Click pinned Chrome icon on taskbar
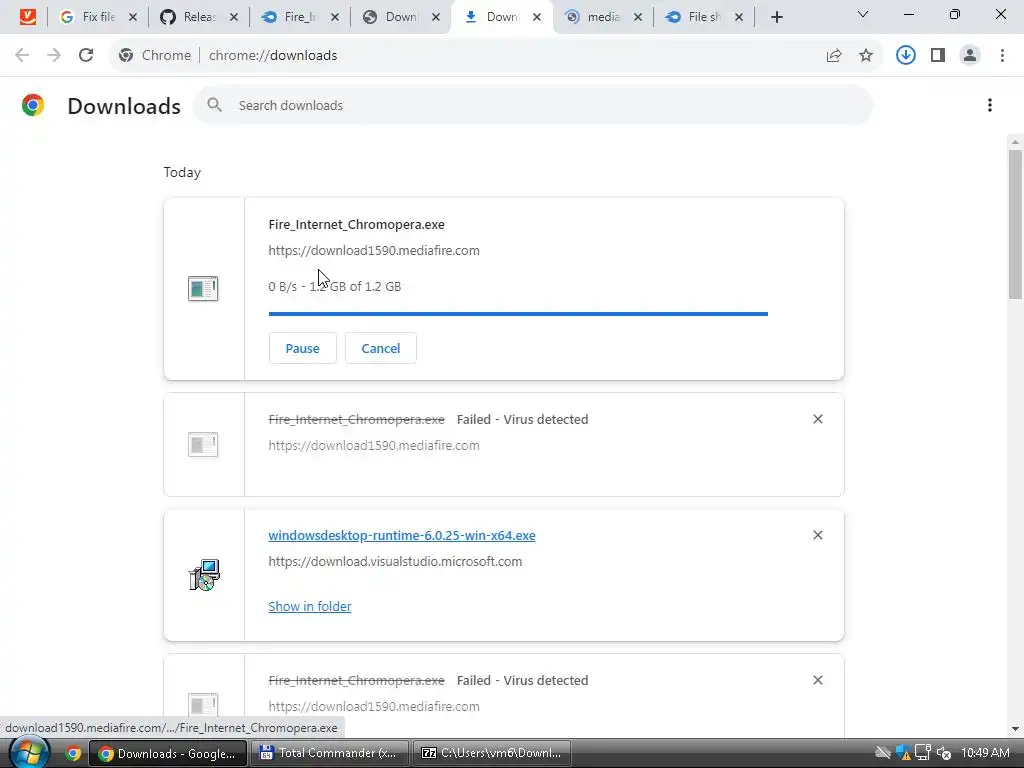 tap(72, 753)
